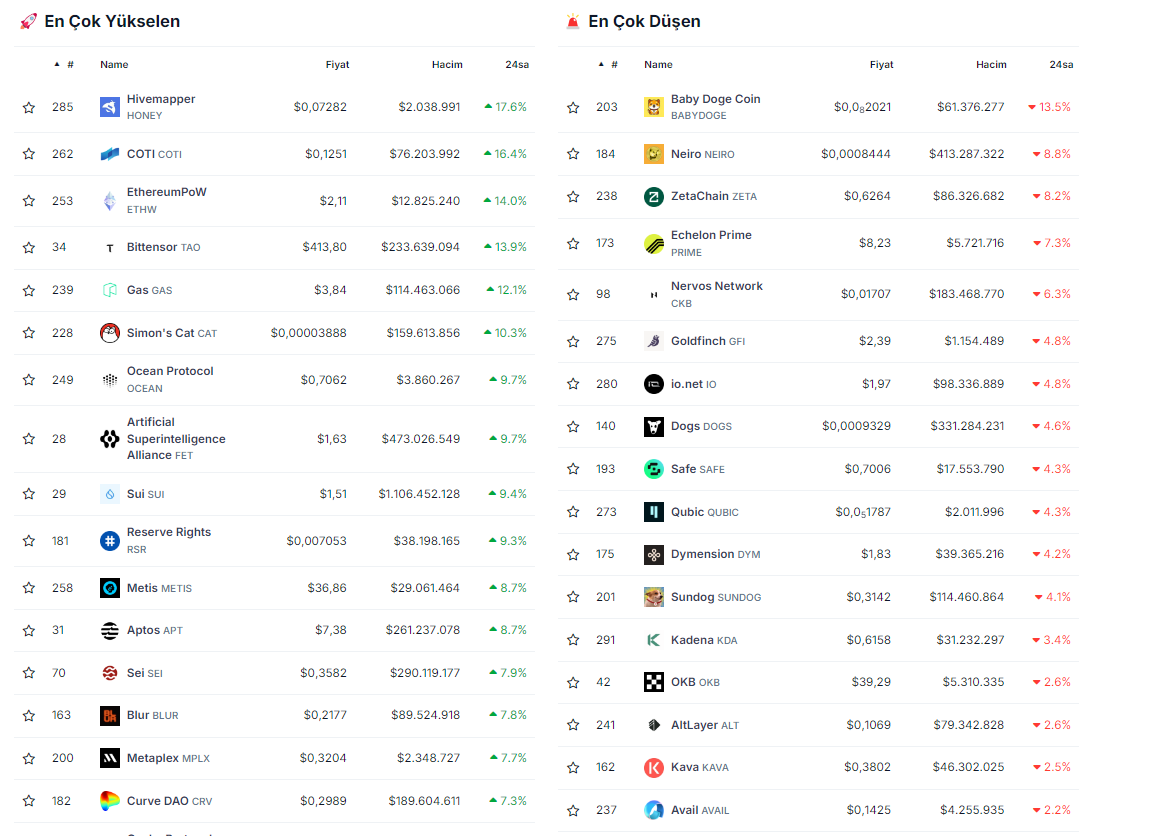The width and height of the screenshot is (1157, 836).
Task: Sort losers by the Fiyat header
Action: point(881,65)
